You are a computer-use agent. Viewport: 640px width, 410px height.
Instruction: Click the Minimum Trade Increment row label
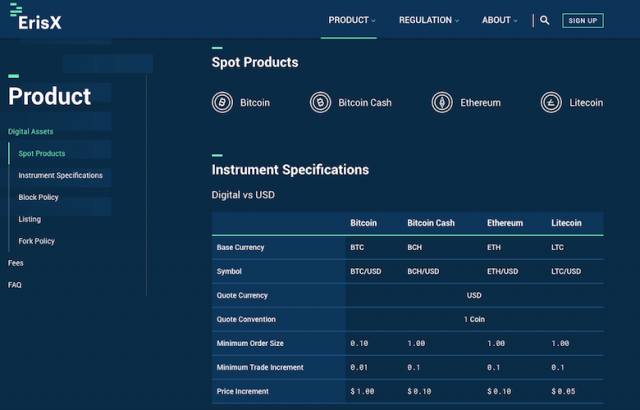[x=260, y=367]
